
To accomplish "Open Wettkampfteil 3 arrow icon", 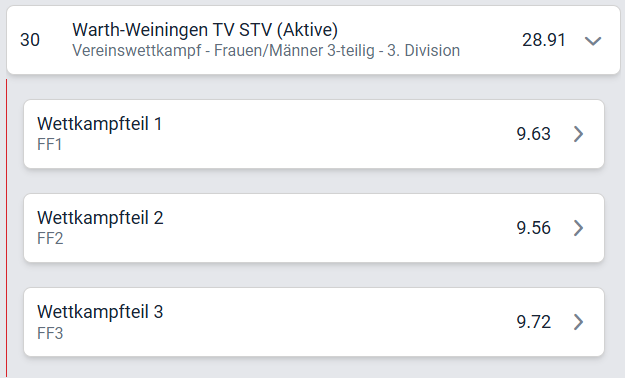I will [578, 322].
